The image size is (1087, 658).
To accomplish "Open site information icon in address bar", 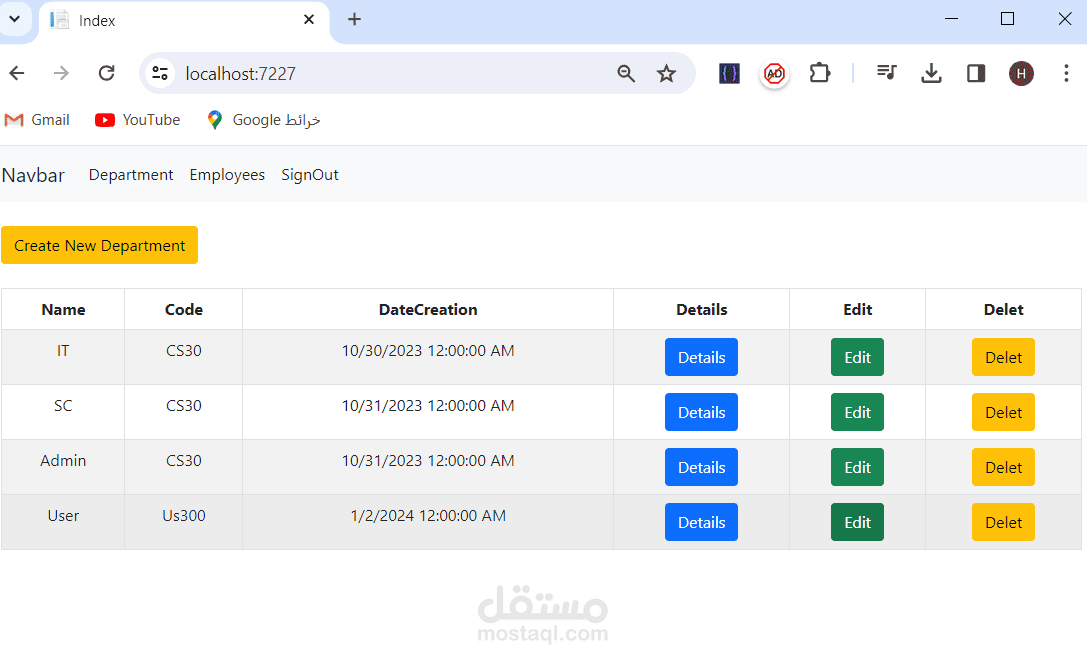I will pyautogui.click(x=160, y=73).
